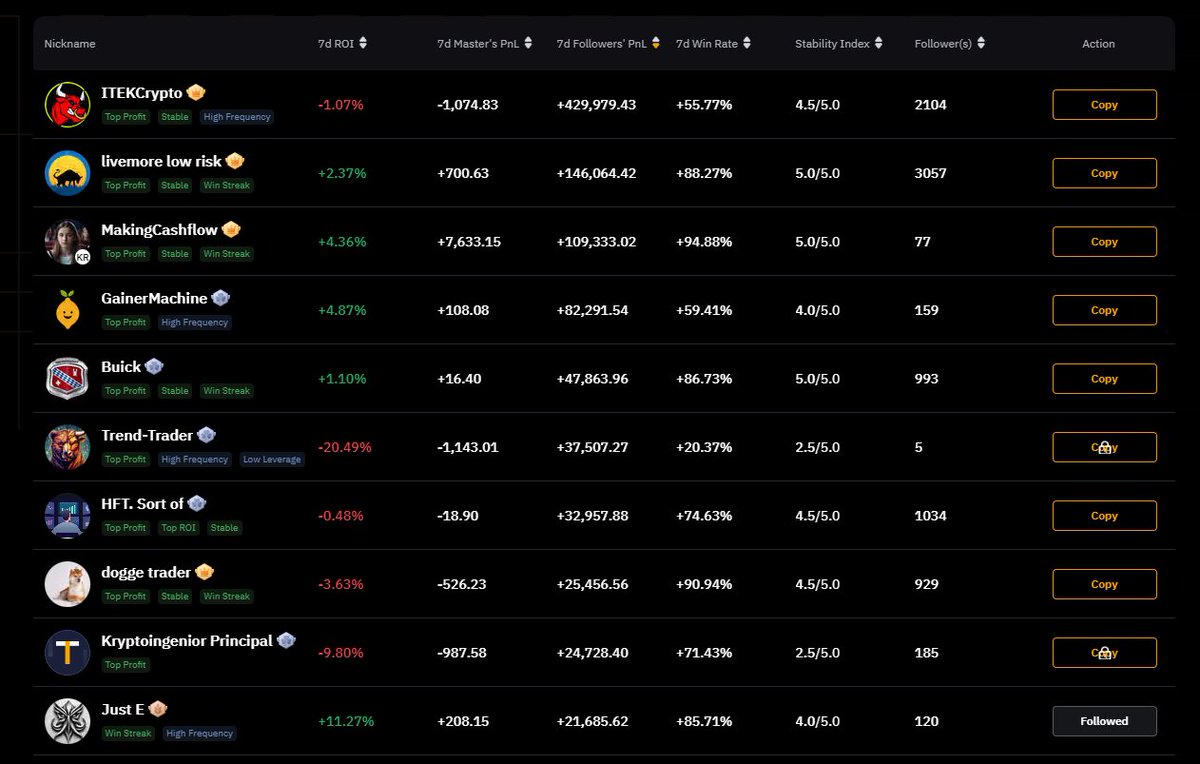Screen dimensions: 1200x764
Task: Copy GainerMachine trader
Action: click(1104, 310)
